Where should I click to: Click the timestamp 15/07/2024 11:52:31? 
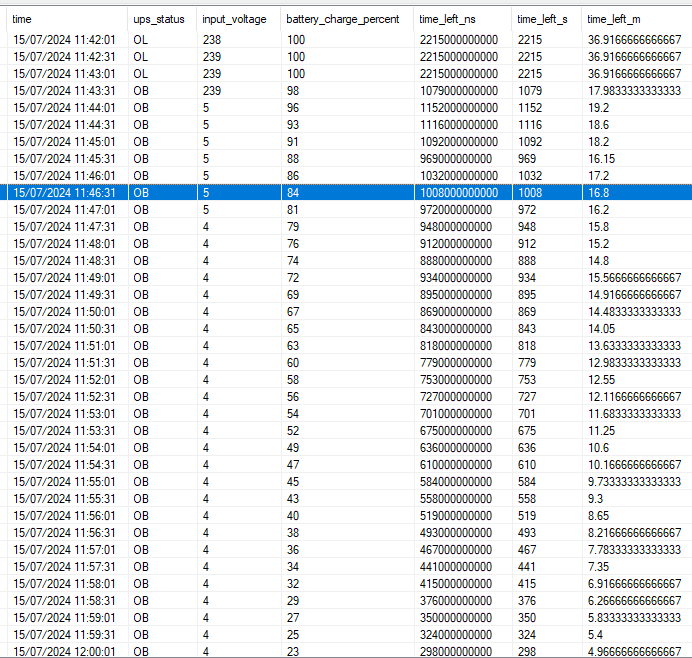coord(64,397)
